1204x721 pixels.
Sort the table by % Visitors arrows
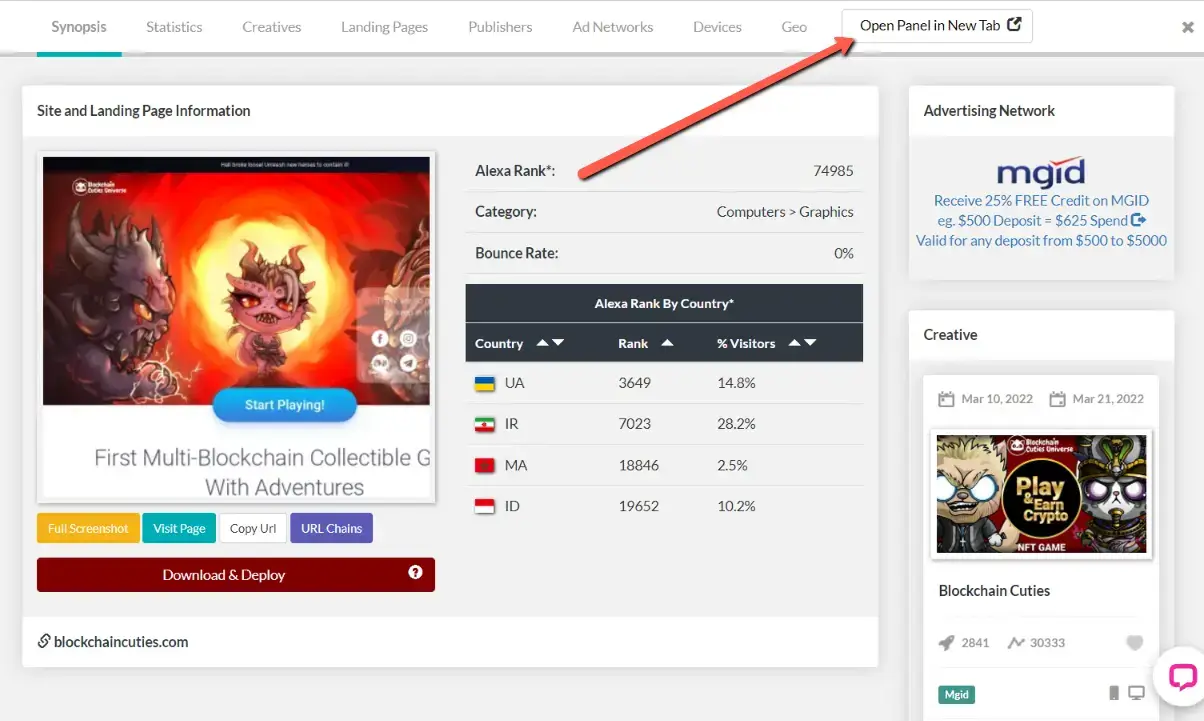(x=803, y=343)
